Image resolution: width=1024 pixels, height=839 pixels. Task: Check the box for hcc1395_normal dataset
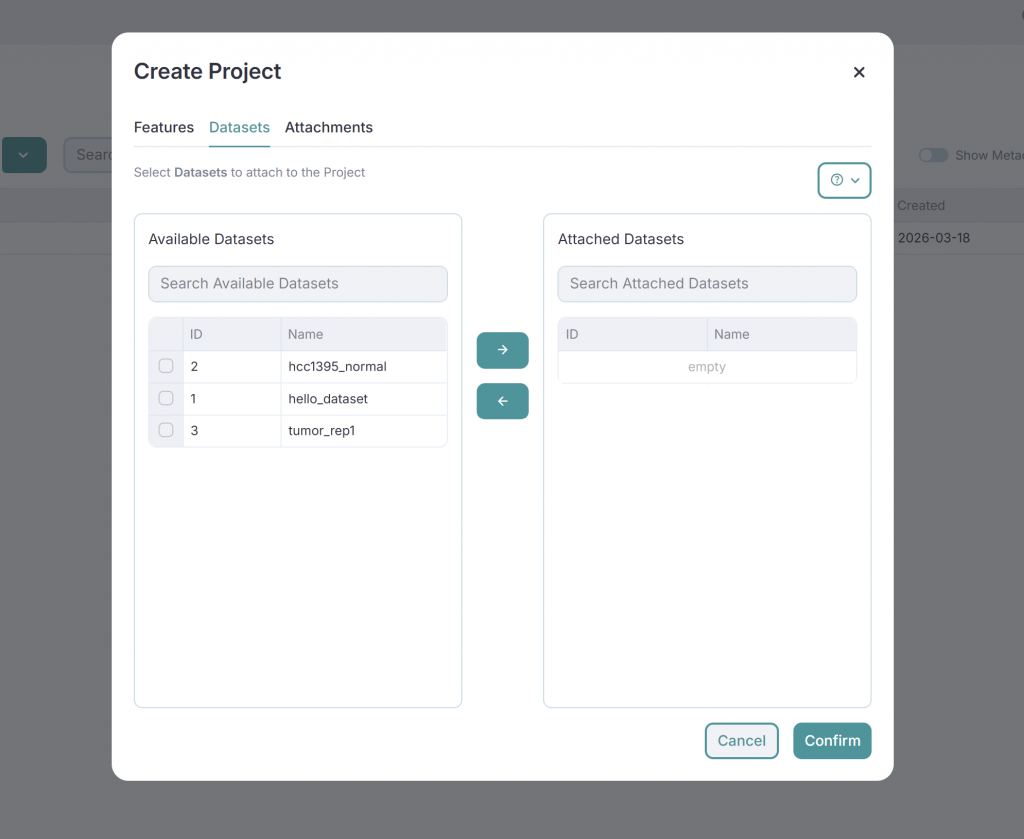[166, 366]
